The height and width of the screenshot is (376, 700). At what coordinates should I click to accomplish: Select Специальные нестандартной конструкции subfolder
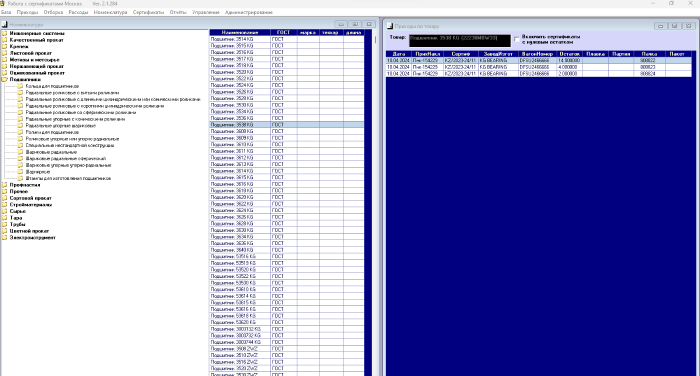70,145
